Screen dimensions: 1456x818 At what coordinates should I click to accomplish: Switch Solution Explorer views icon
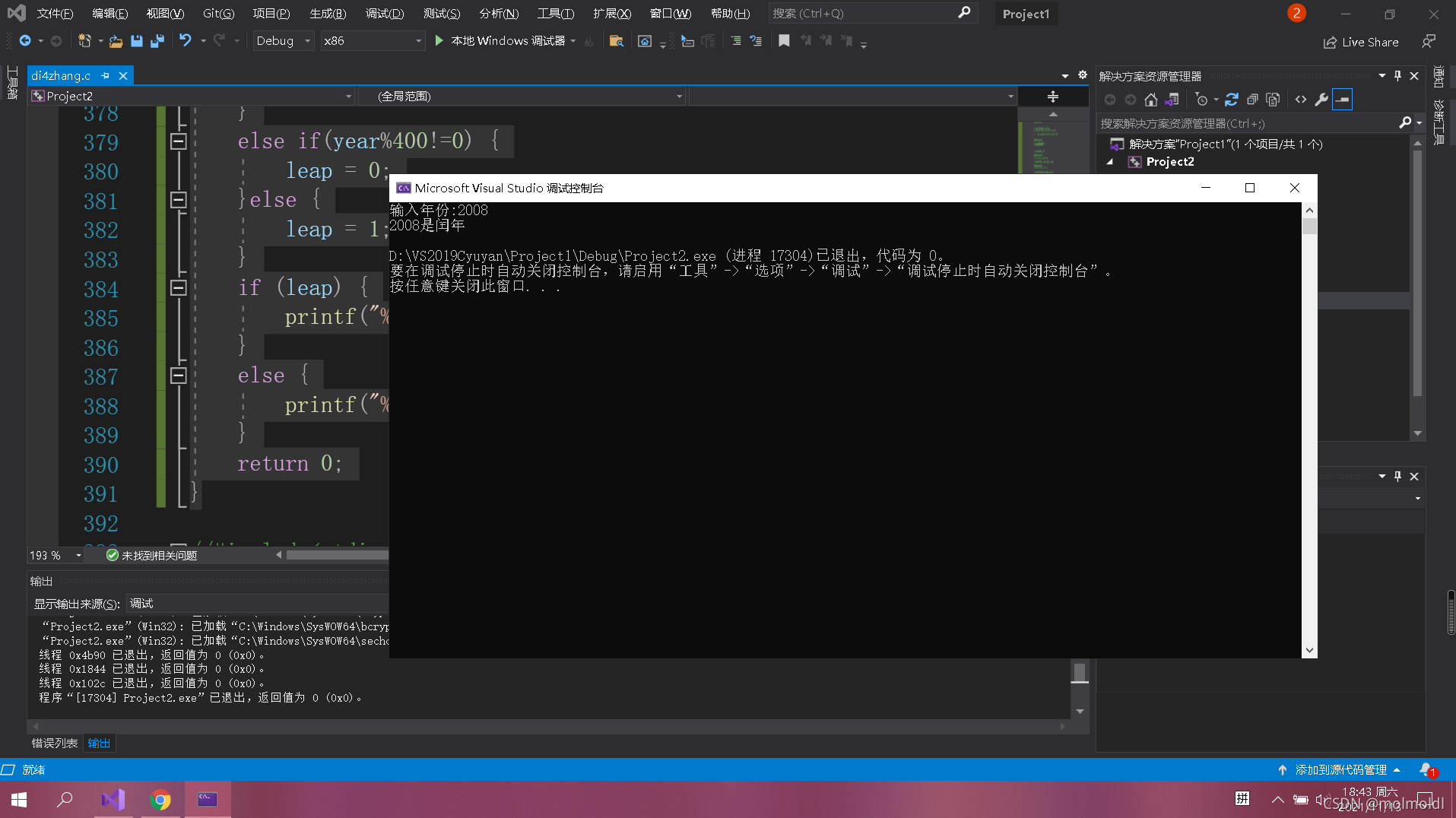tap(1172, 100)
